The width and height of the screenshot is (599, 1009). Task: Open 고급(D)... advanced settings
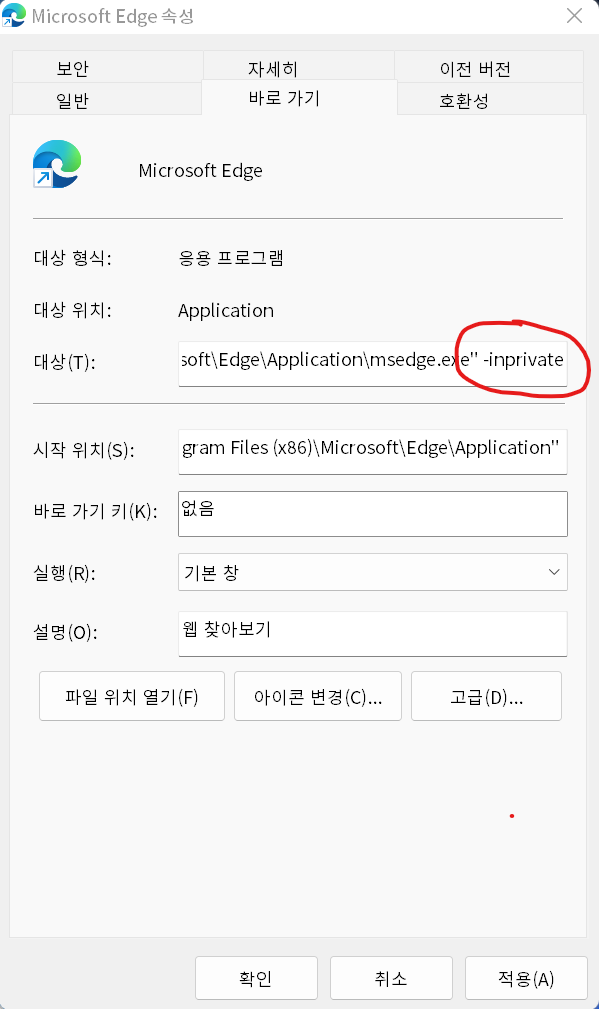pyautogui.click(x=486, y=696)
